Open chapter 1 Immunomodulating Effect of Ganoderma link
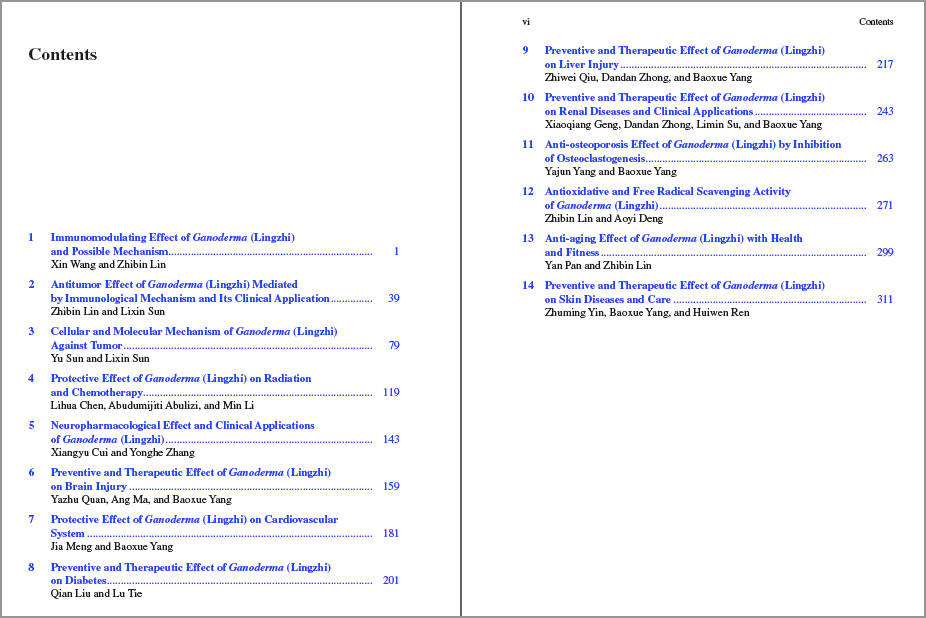 point(172,238)
